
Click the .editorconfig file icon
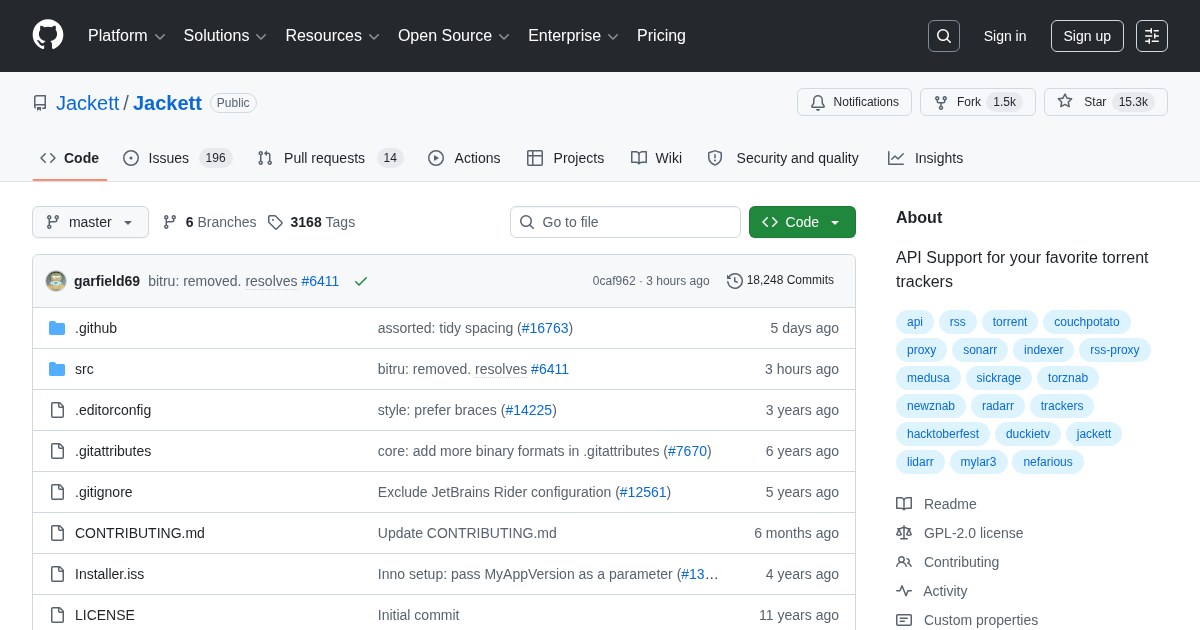tap(57, 410)
